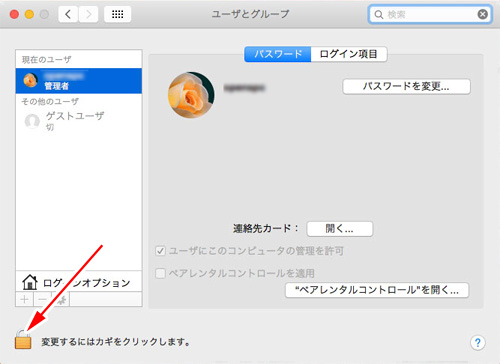
Task: Go back with the left chevron button
Action: point(68,14)
